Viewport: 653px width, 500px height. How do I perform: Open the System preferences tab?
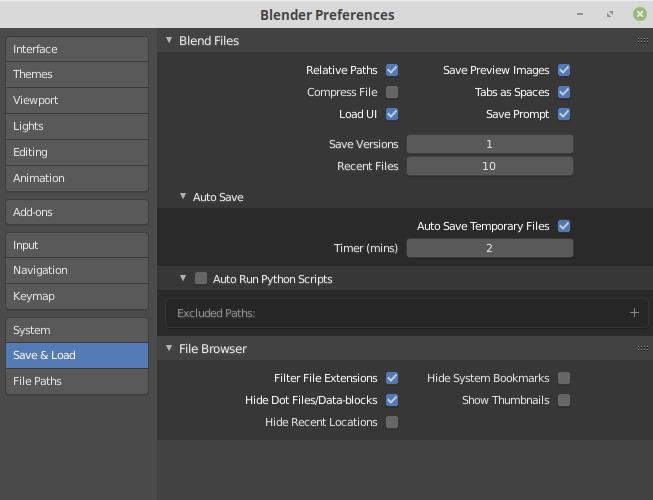tap(77, 330)
